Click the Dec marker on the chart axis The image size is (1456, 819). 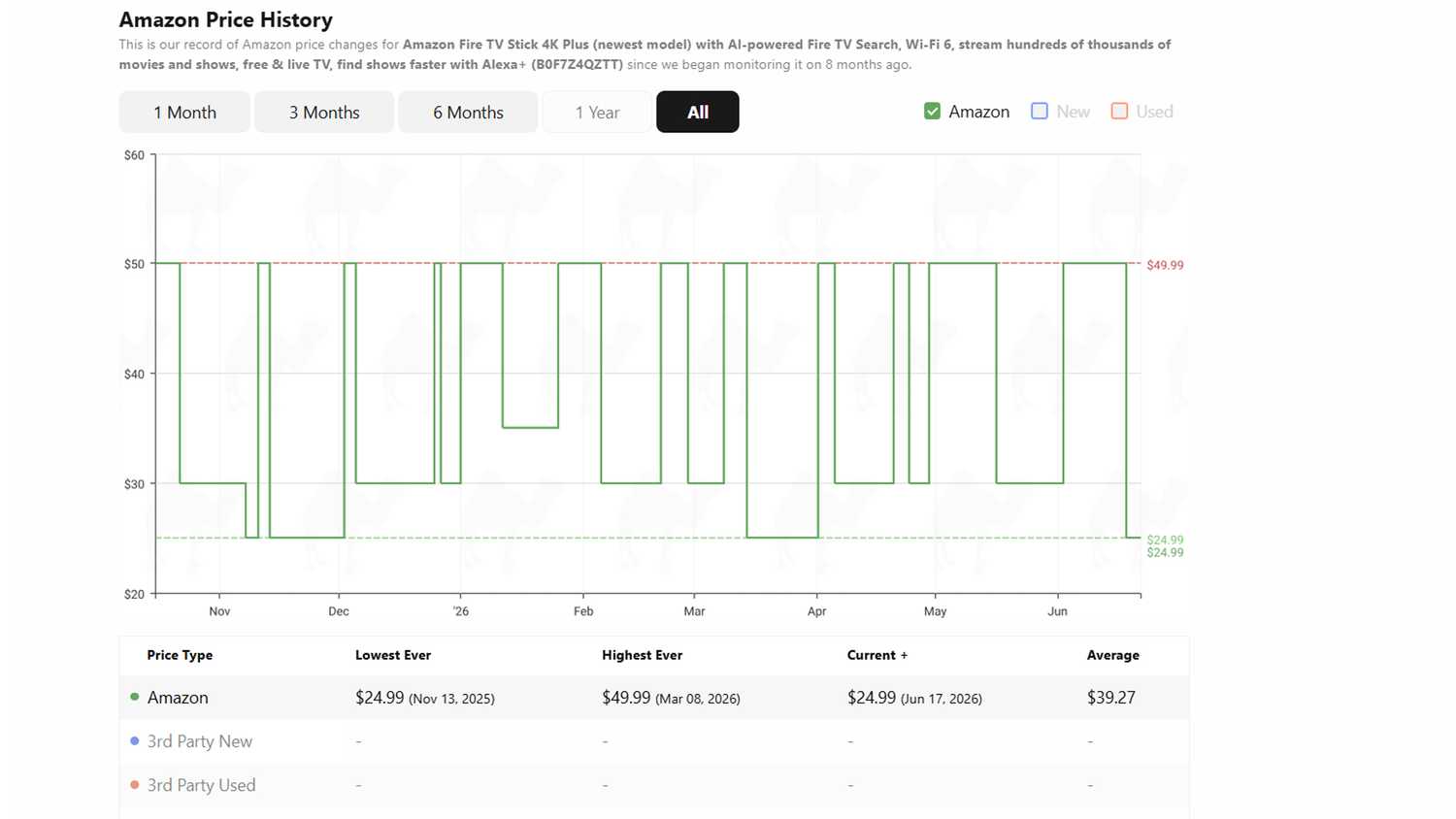pyautogui.click(x=339, y=611)
